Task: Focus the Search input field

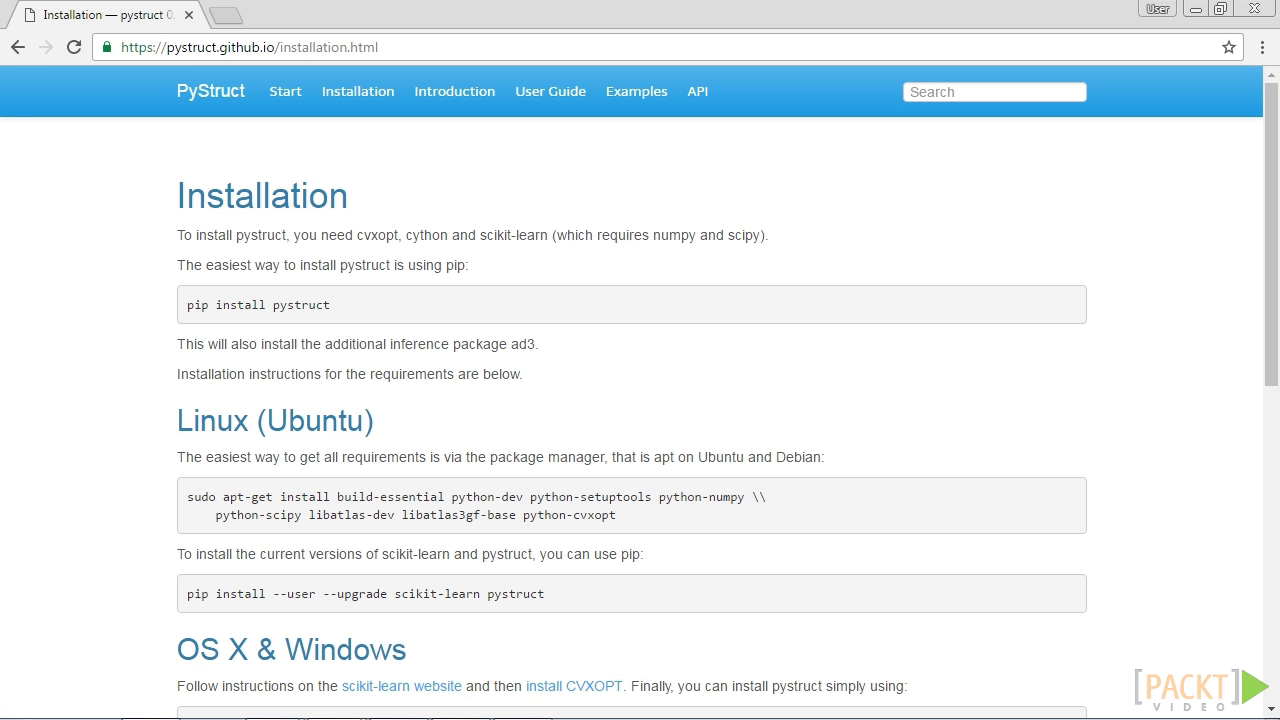Action: [994, 92]
